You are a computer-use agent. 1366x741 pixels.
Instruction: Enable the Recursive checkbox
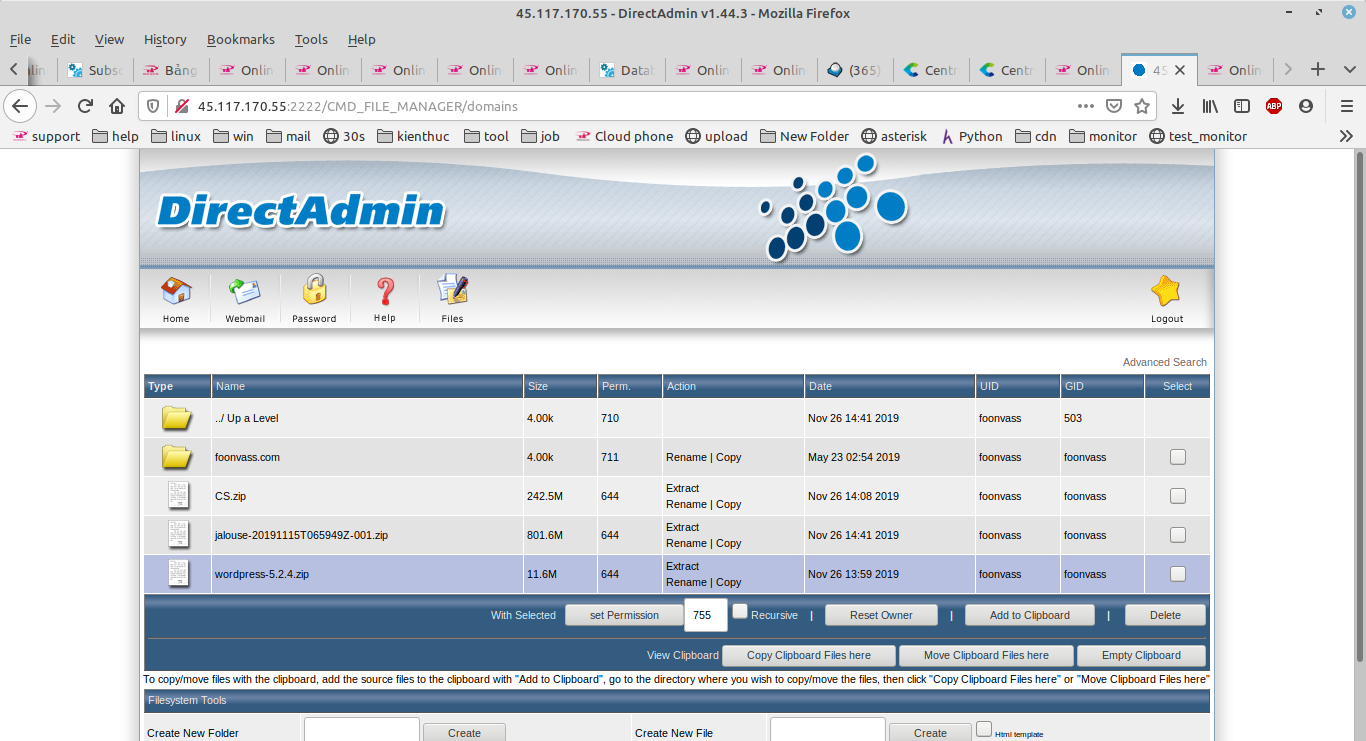pyautogui.click(x=740, y=611)
